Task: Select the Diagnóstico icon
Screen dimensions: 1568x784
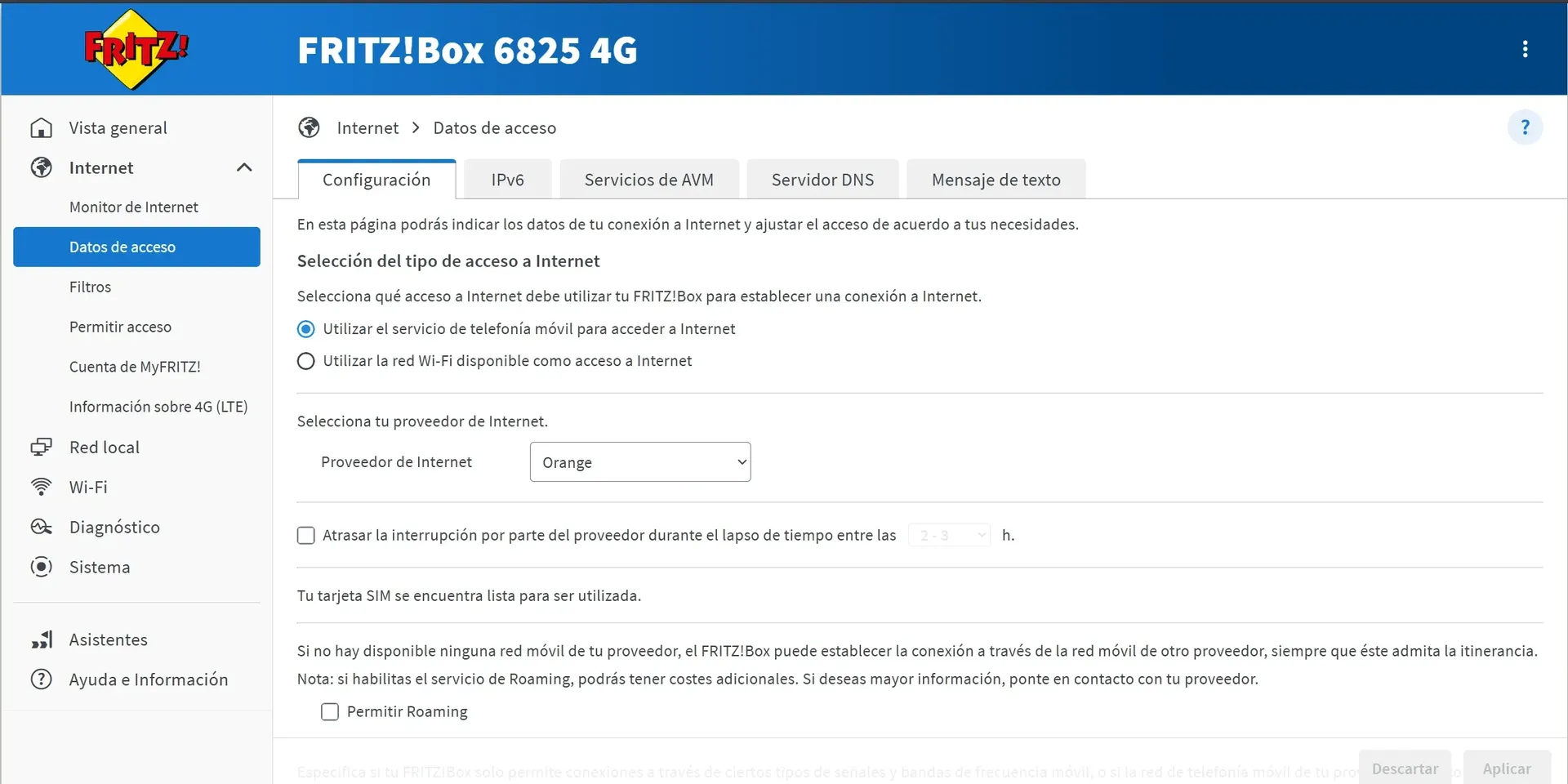Action: [41, 527]
